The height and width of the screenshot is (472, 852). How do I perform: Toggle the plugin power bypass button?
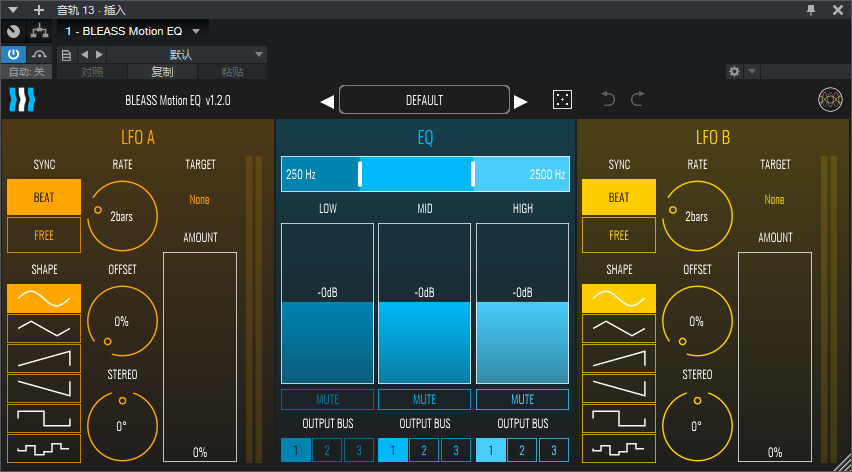(x=14, y=54)
